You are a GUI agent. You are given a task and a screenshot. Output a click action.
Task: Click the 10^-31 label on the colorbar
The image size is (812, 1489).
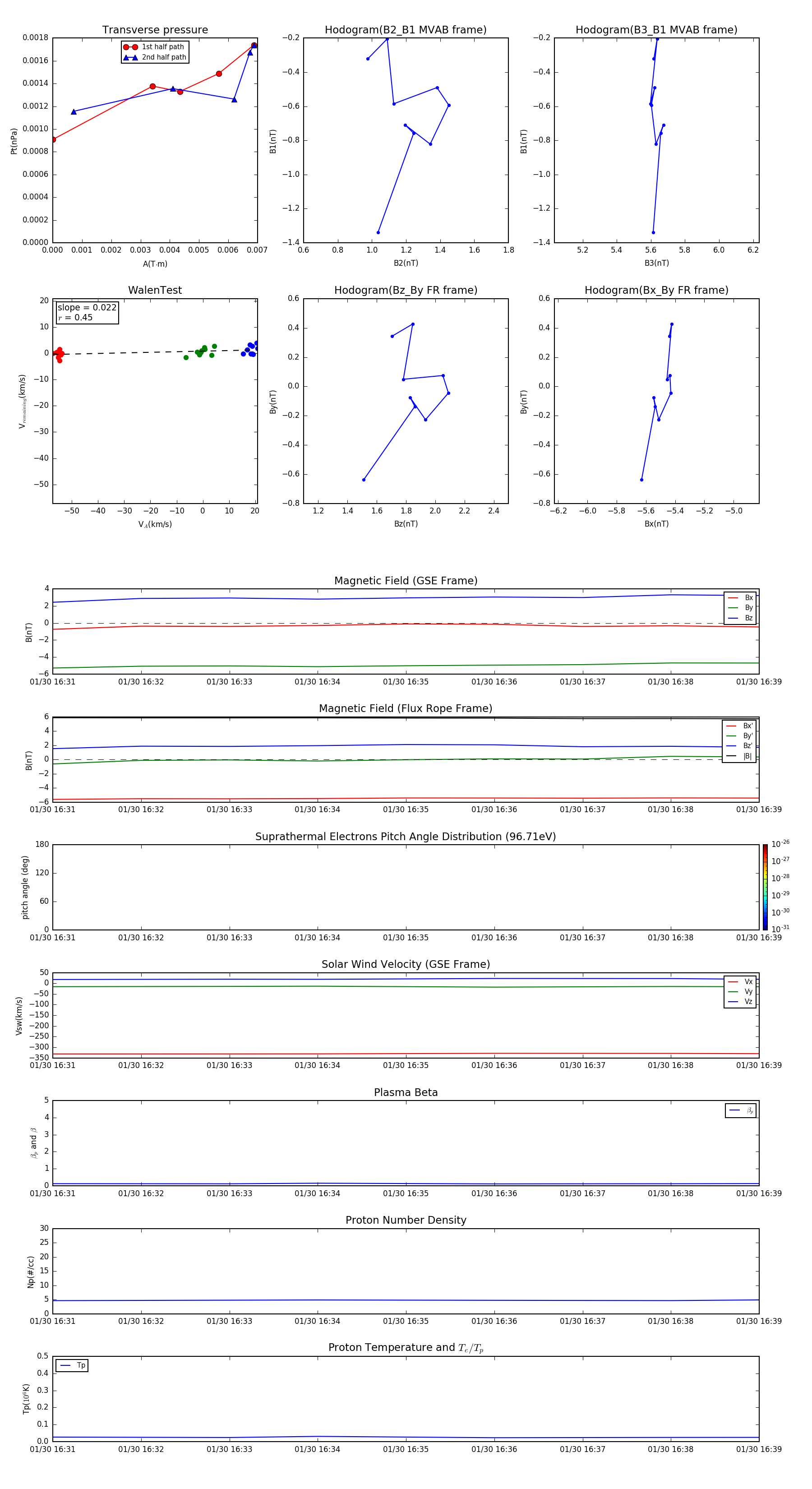[780, 929]
